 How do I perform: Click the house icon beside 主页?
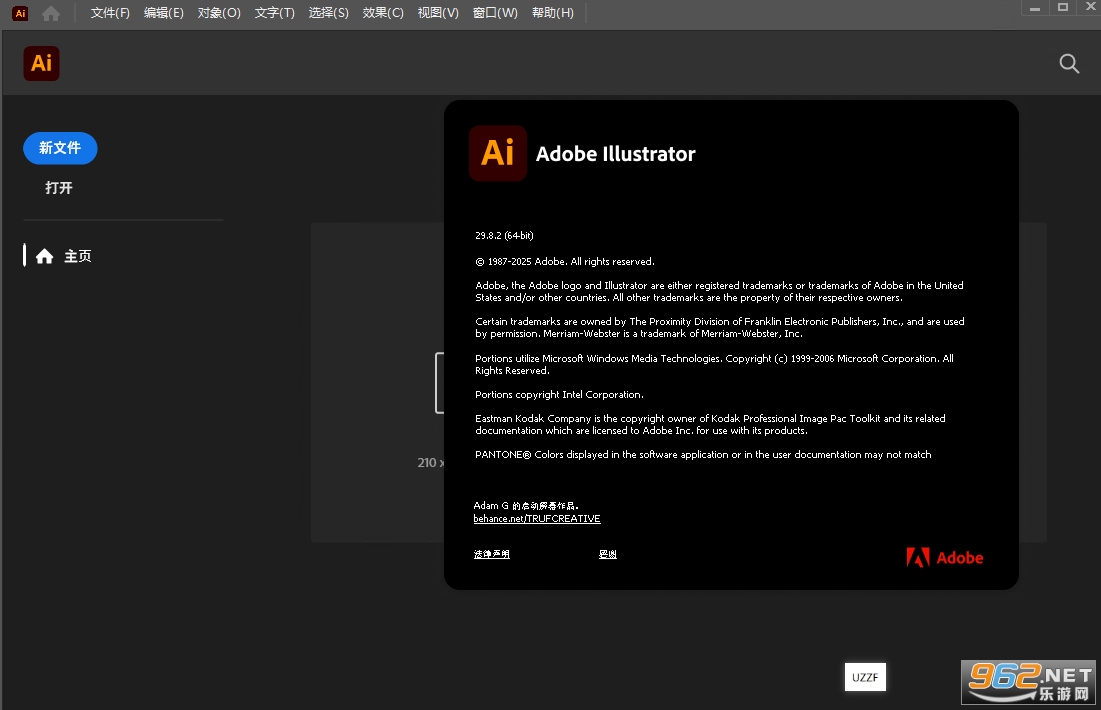click(44, 256)
